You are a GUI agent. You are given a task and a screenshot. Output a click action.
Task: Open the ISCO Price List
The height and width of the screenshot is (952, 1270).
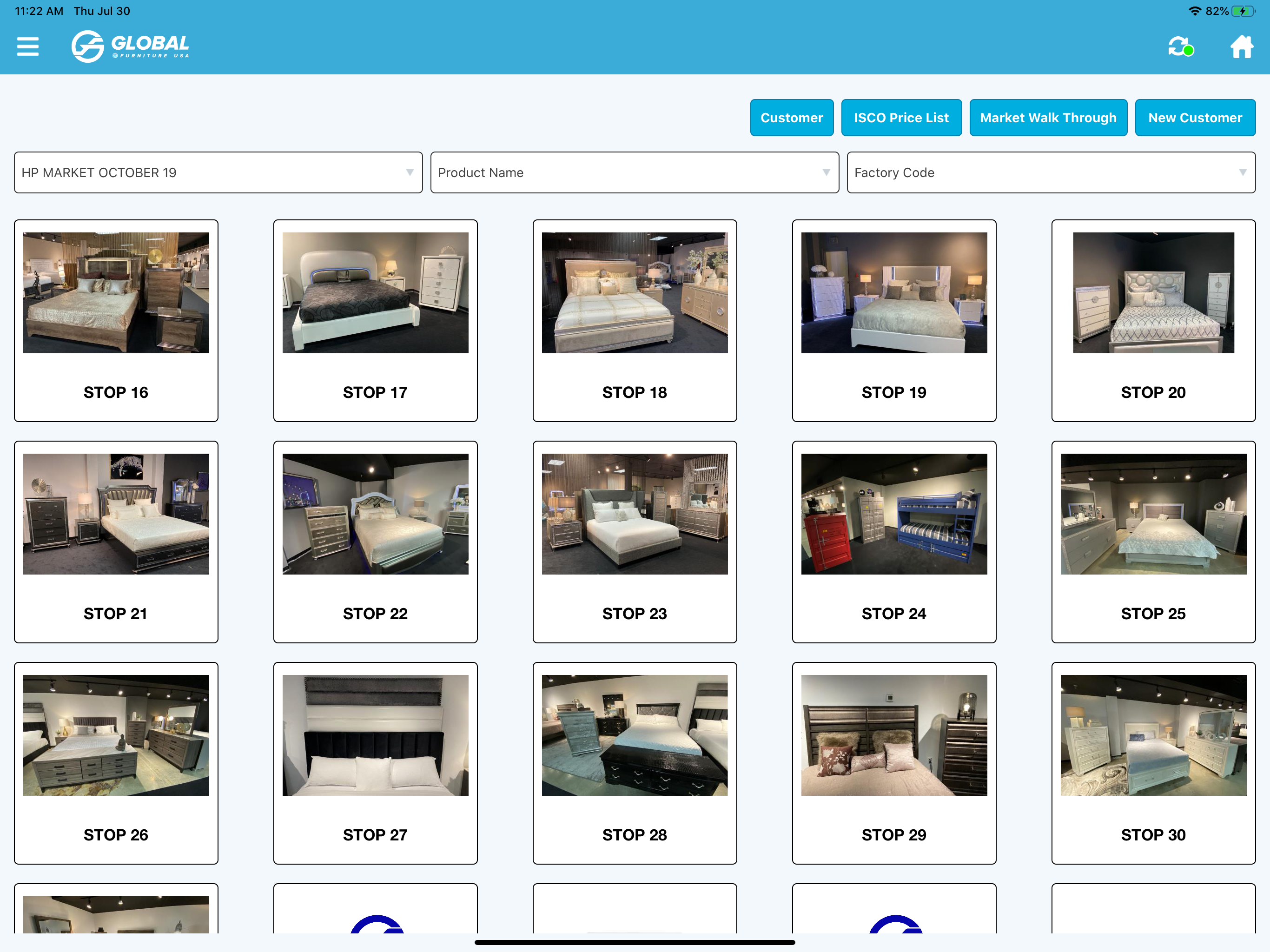901,118
